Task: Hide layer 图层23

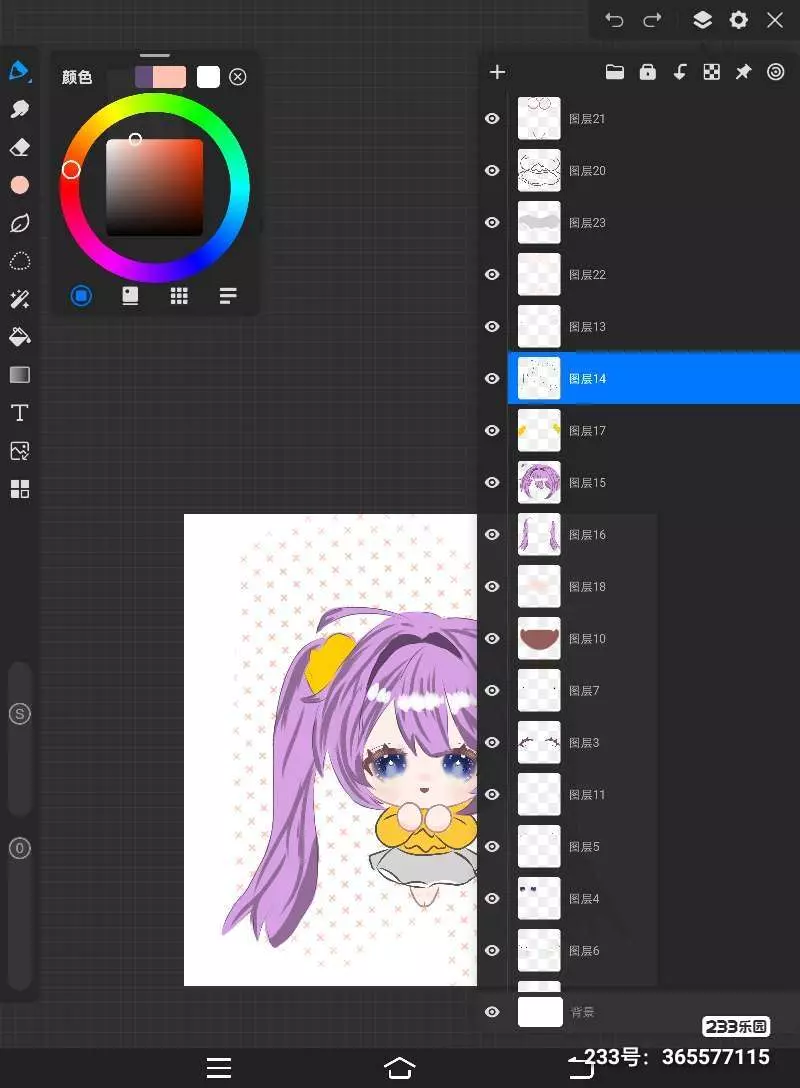Action: (x=492, y=223)
